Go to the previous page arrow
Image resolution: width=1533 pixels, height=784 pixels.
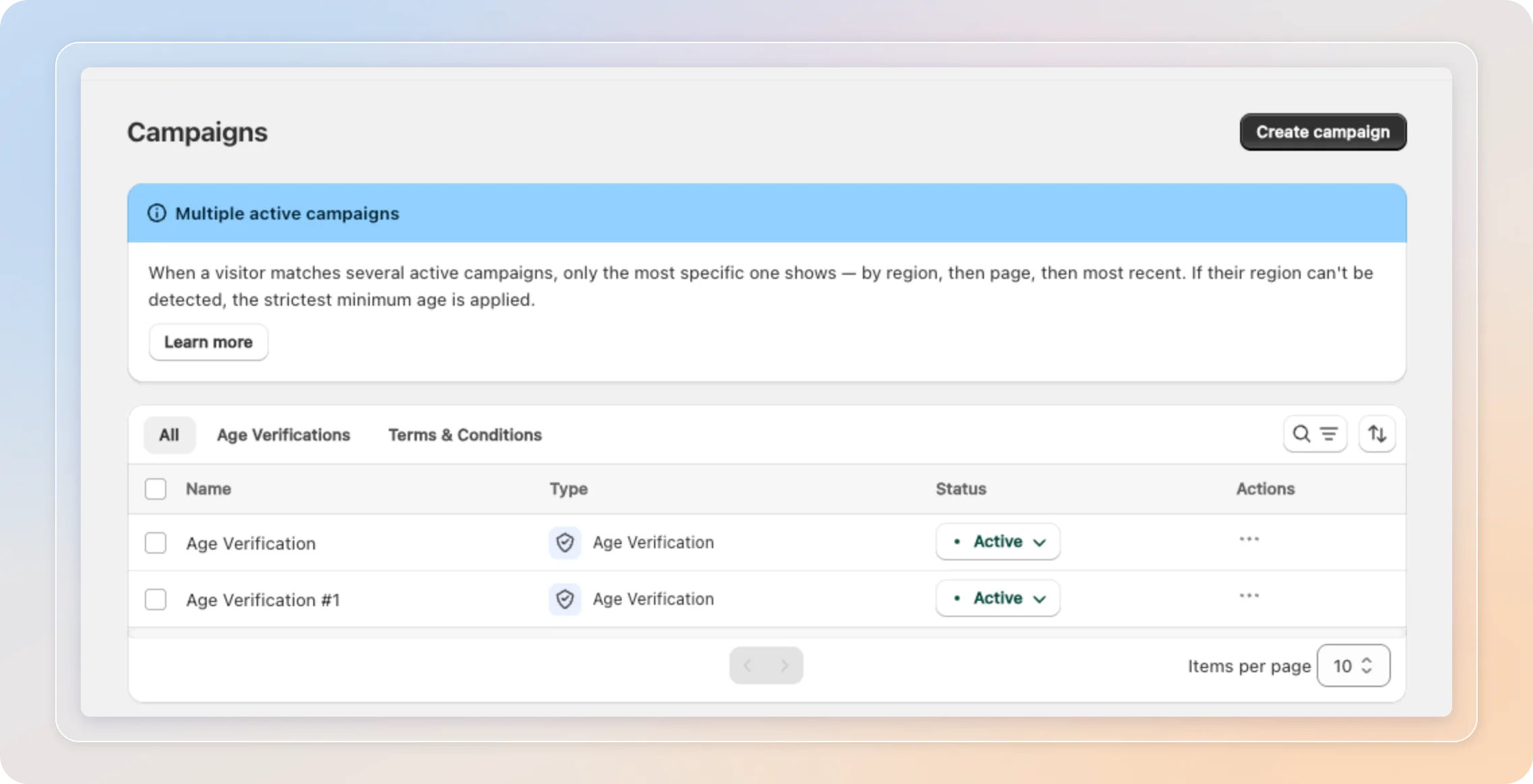(x=748, y=665)
